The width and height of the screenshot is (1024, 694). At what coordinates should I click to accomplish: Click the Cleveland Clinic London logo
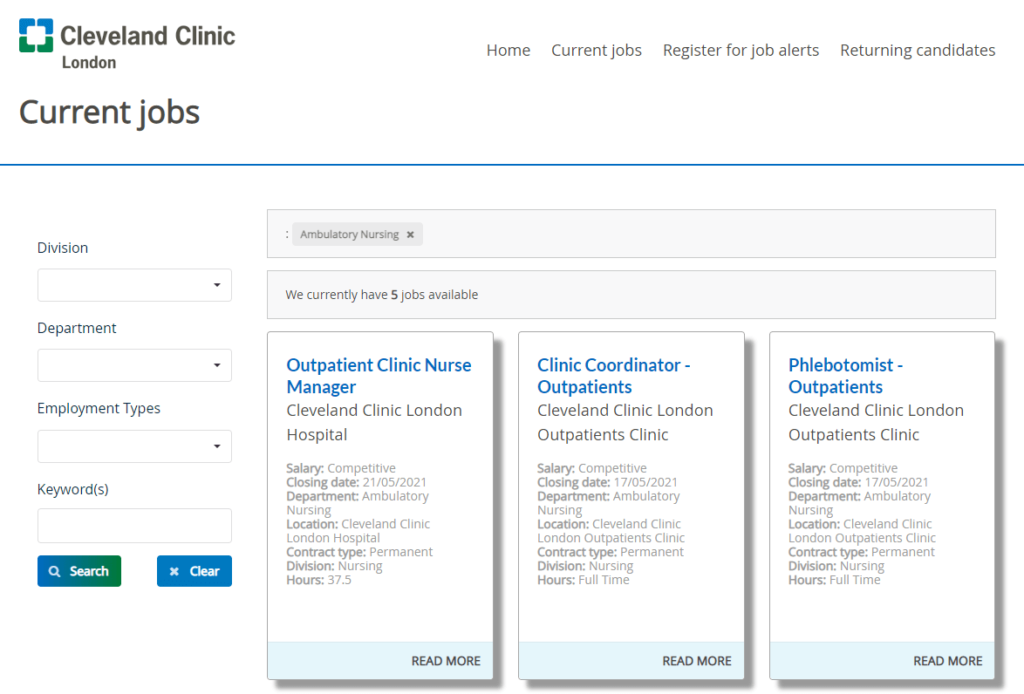tap(127, 44)
